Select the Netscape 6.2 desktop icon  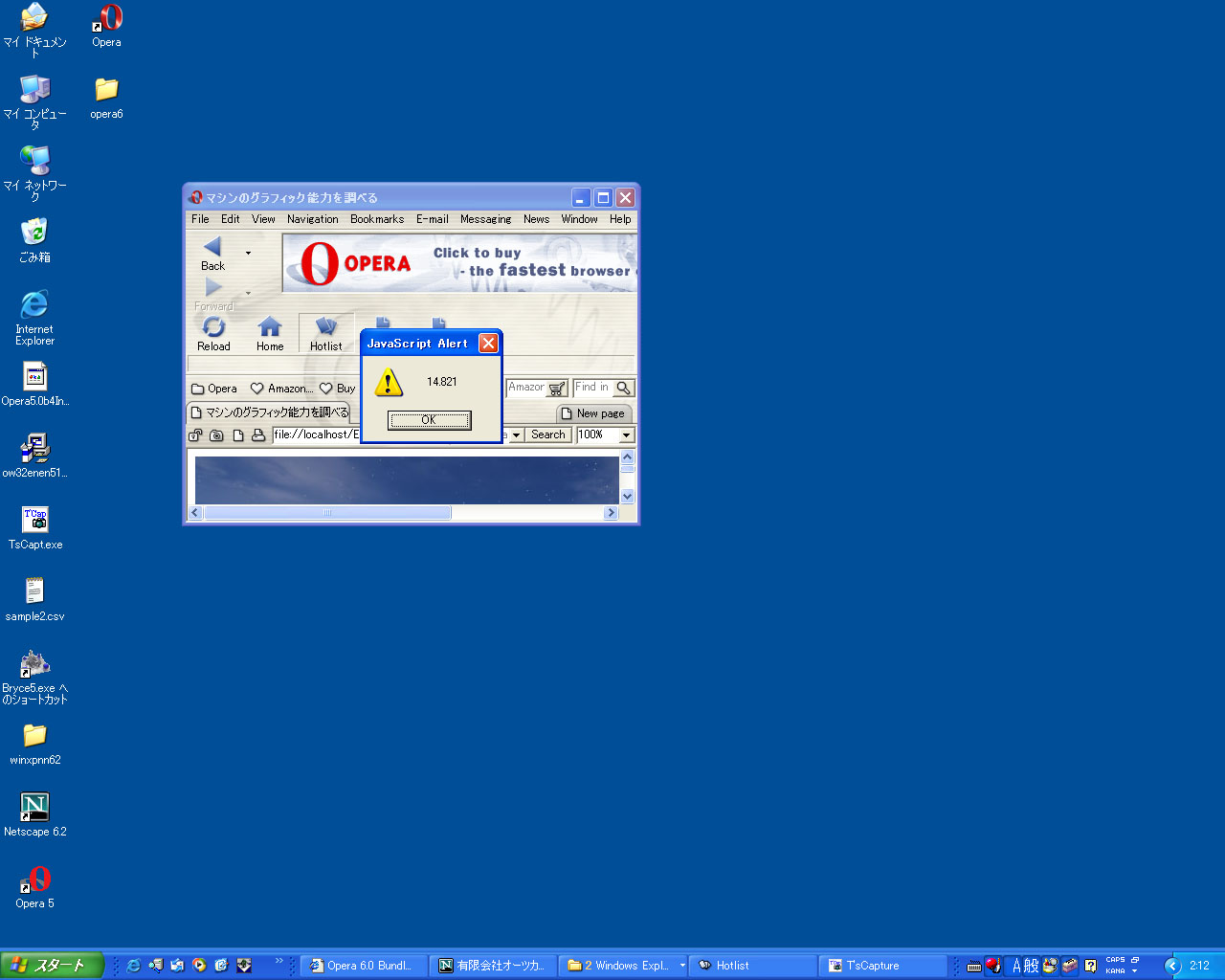pos(34,815)
